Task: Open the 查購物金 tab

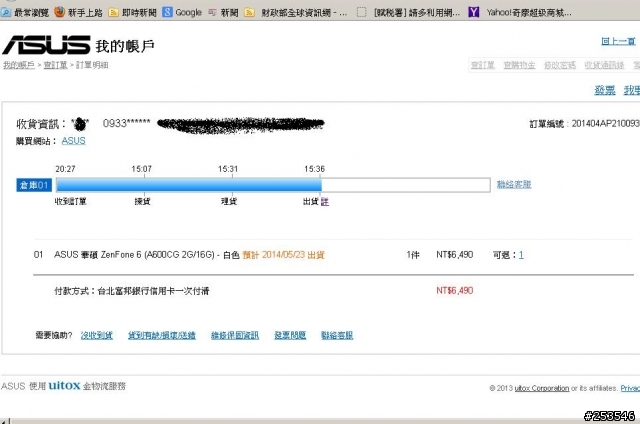Action: (519, 65)
